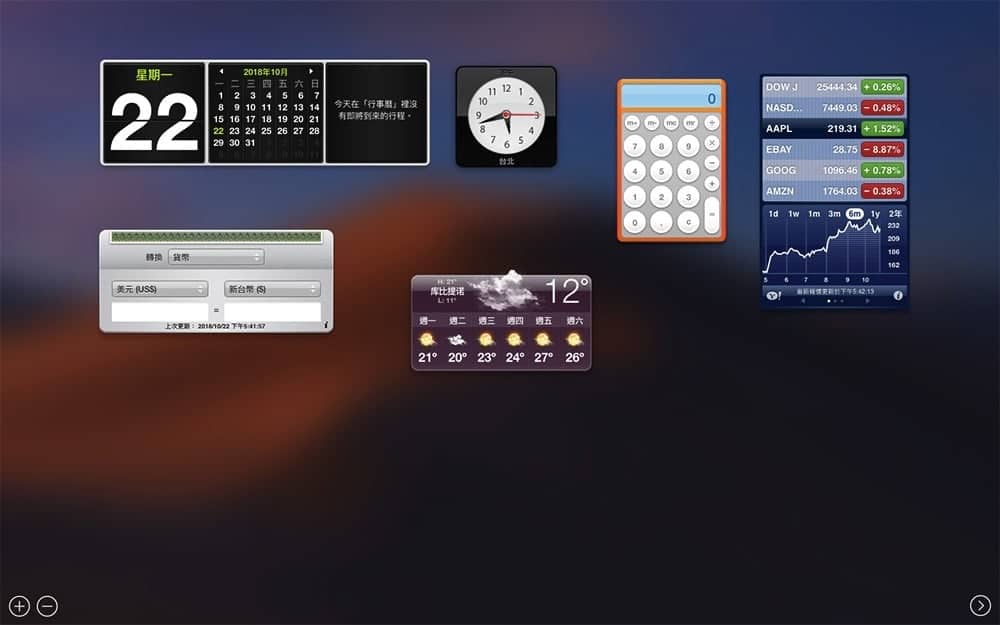Open widget removal mode with the minus button
The image size is (1000, 625).
pos(47,606)
